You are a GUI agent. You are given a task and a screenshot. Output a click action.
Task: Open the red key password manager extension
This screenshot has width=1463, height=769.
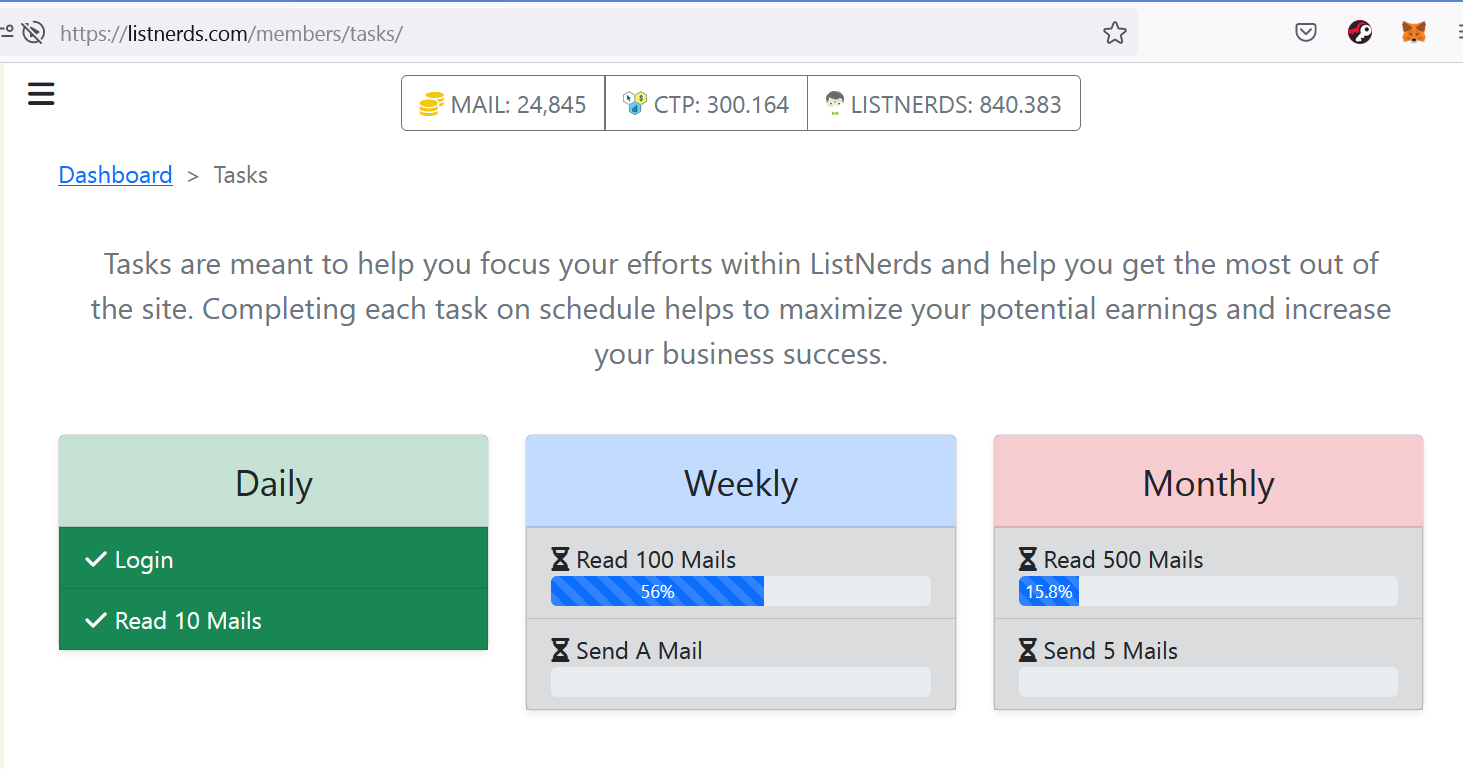click(1360, 33)
